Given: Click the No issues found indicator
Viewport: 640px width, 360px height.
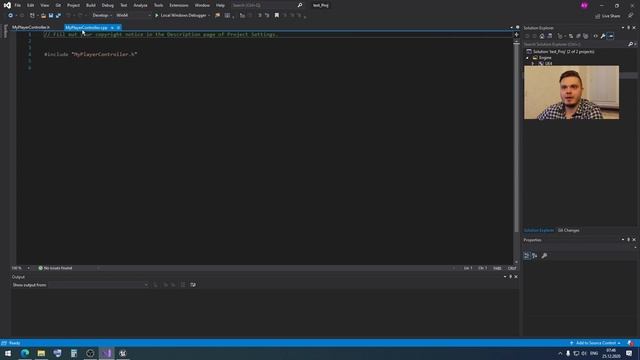Looking at the screenshot, I should (55, 268).
